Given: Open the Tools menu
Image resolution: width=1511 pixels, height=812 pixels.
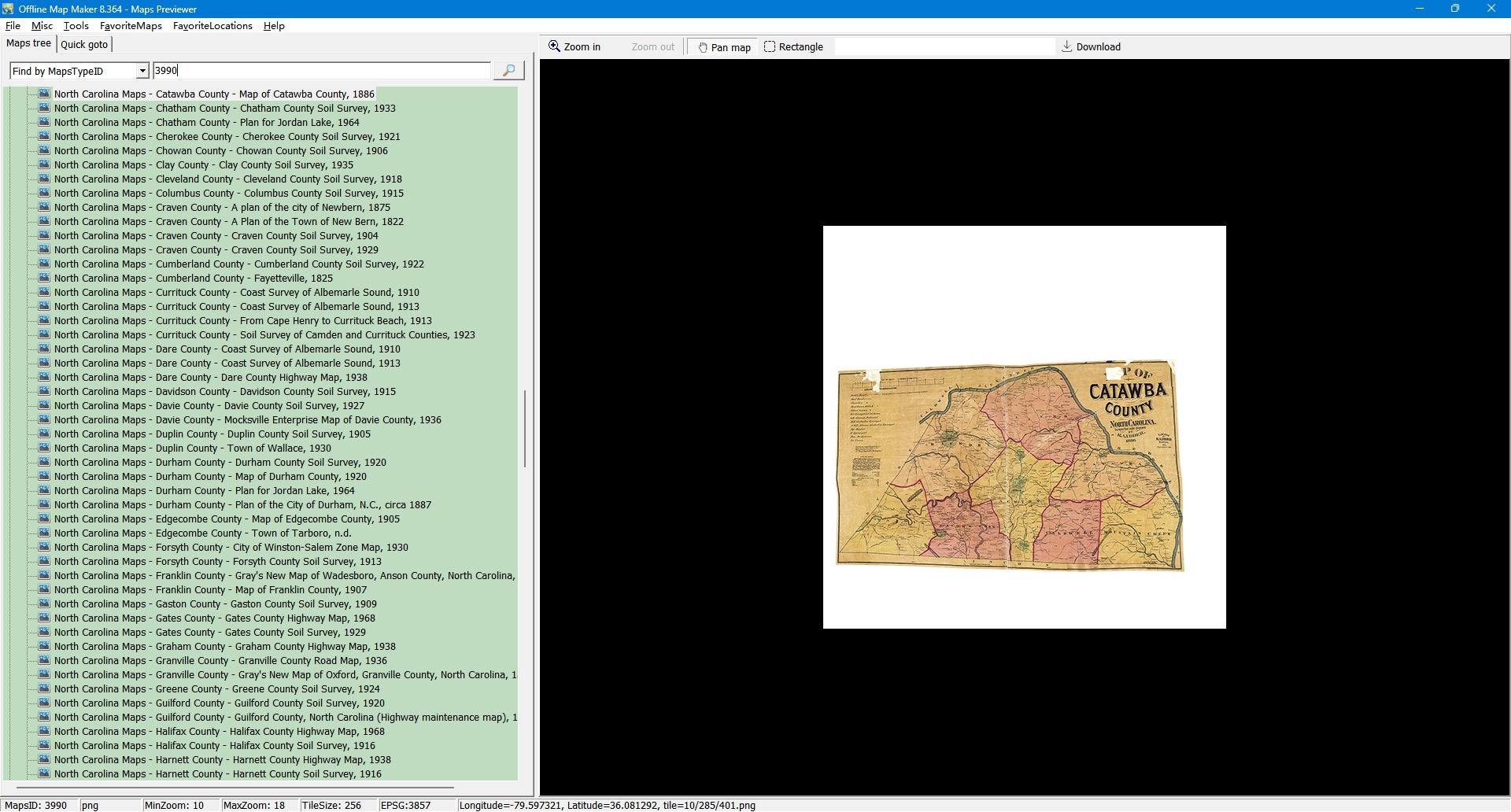Looking at the screenshot, I should [76, 26].
